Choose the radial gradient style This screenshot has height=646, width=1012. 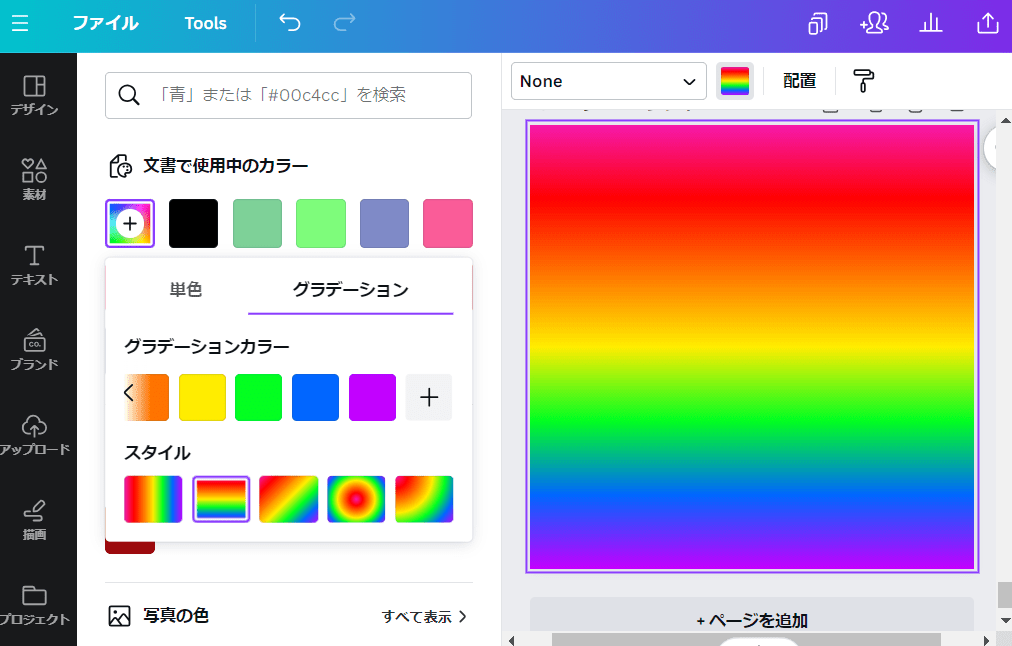[x=356, y=499]
